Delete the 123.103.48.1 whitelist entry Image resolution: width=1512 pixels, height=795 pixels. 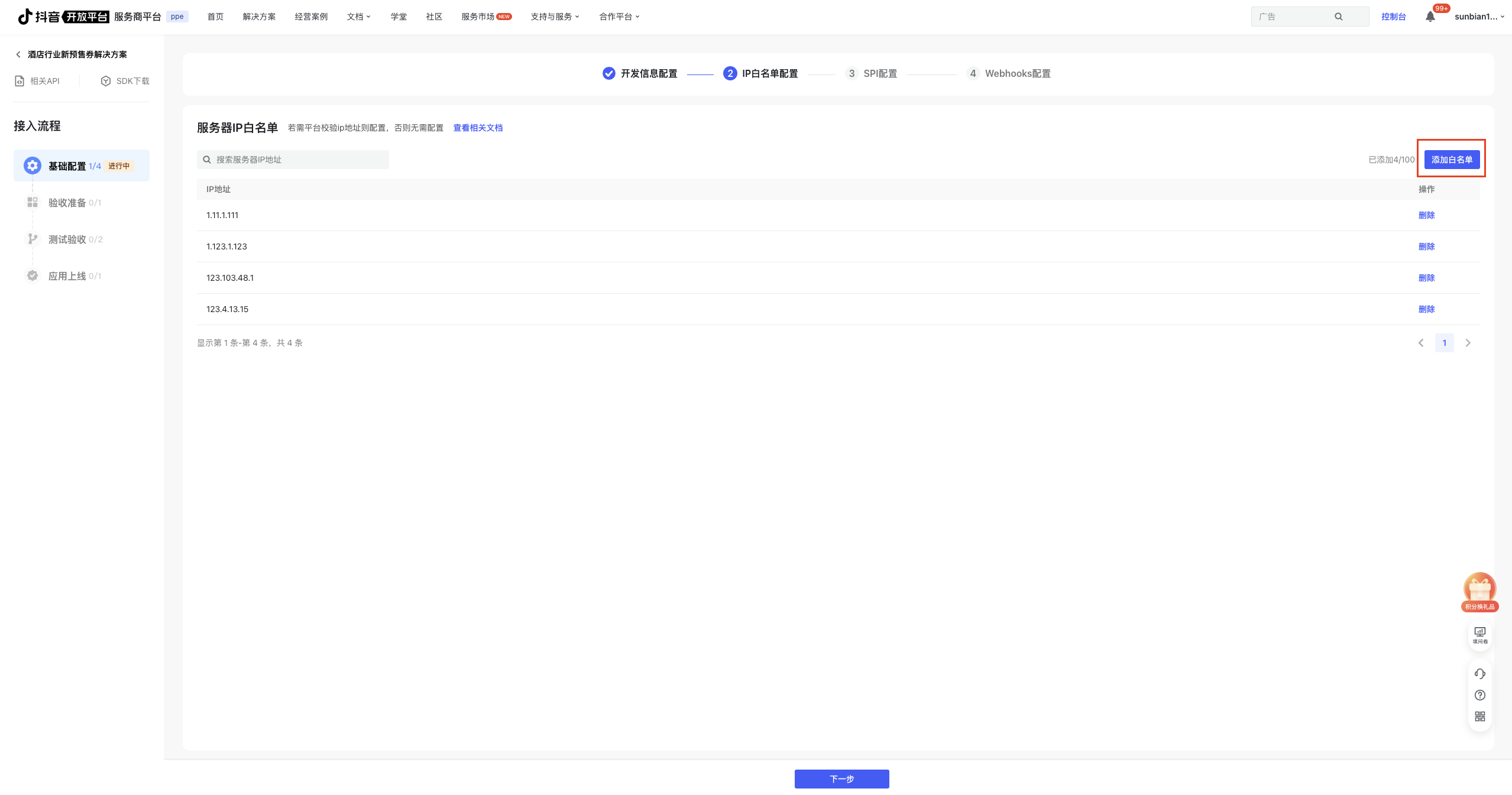coord(1426,278)
